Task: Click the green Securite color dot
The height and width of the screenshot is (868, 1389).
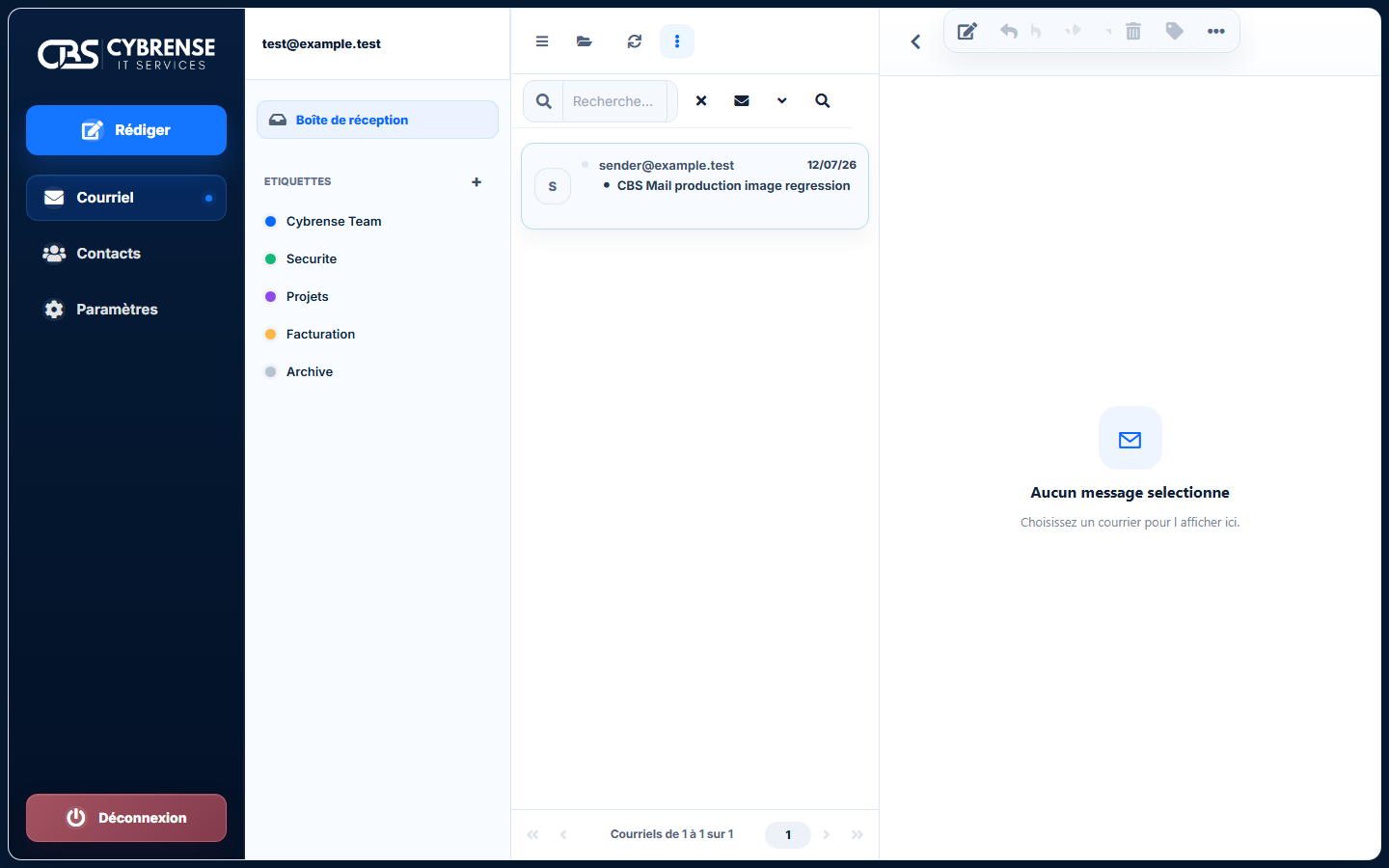Action: tap(271, 258)
